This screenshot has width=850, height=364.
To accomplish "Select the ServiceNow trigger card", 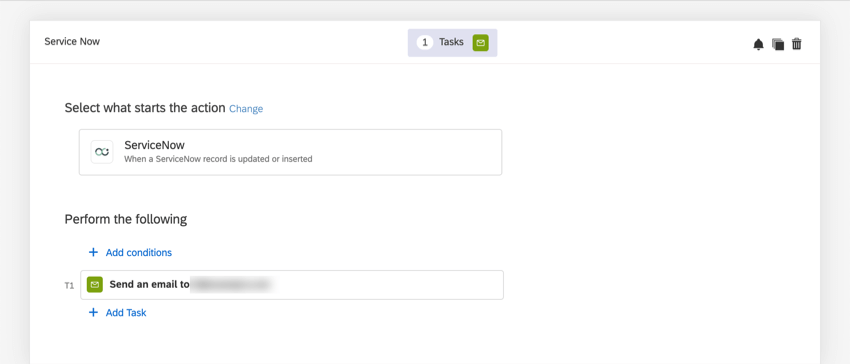I will pyautogui.click(x=291, y=152).
